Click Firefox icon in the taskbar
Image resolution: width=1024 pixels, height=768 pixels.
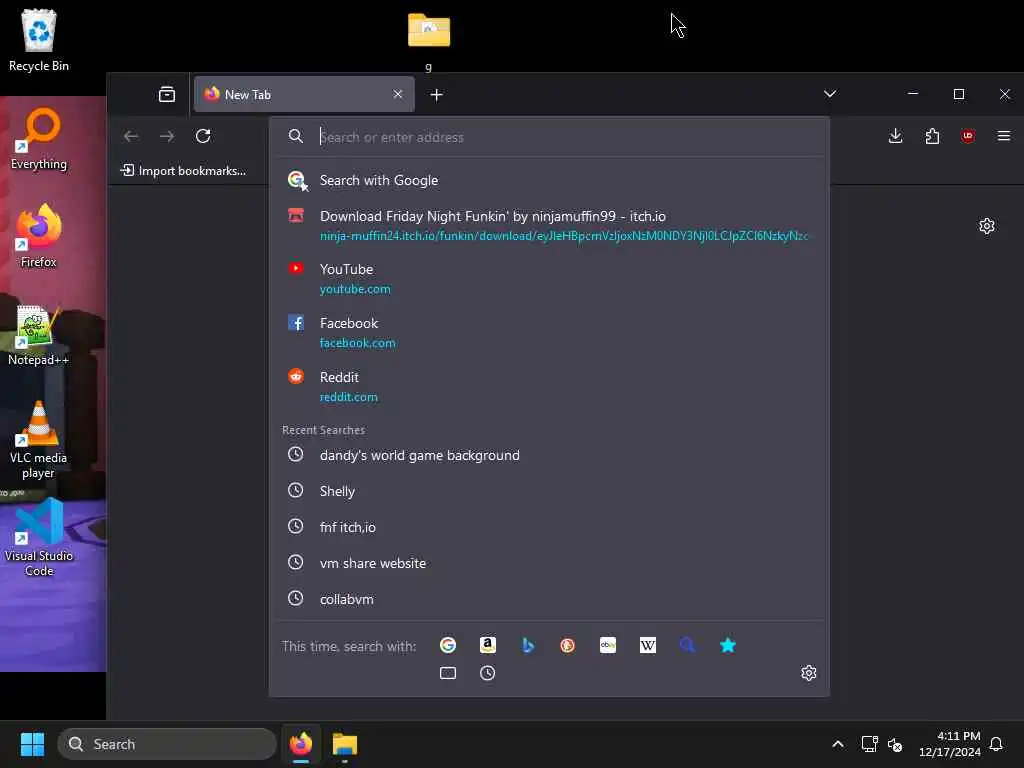[300, 744]
